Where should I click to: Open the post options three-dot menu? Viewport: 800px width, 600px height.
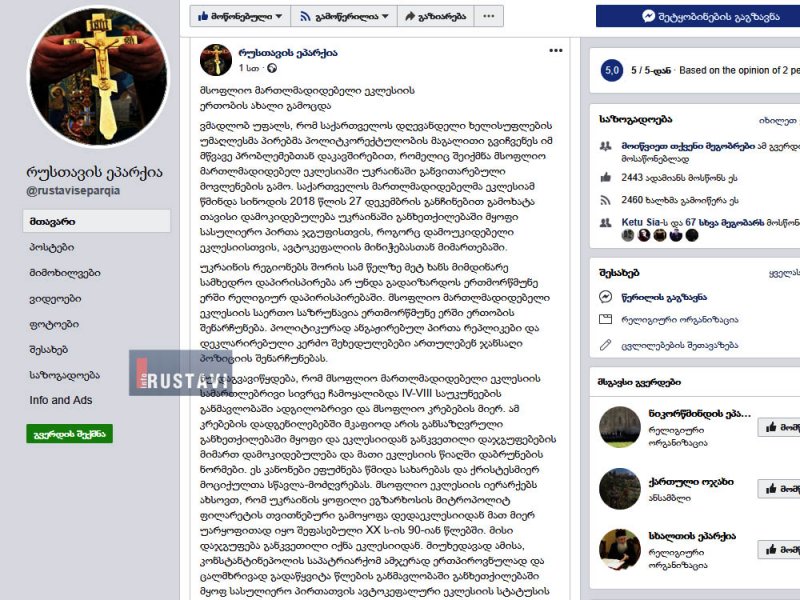[556, 51]
